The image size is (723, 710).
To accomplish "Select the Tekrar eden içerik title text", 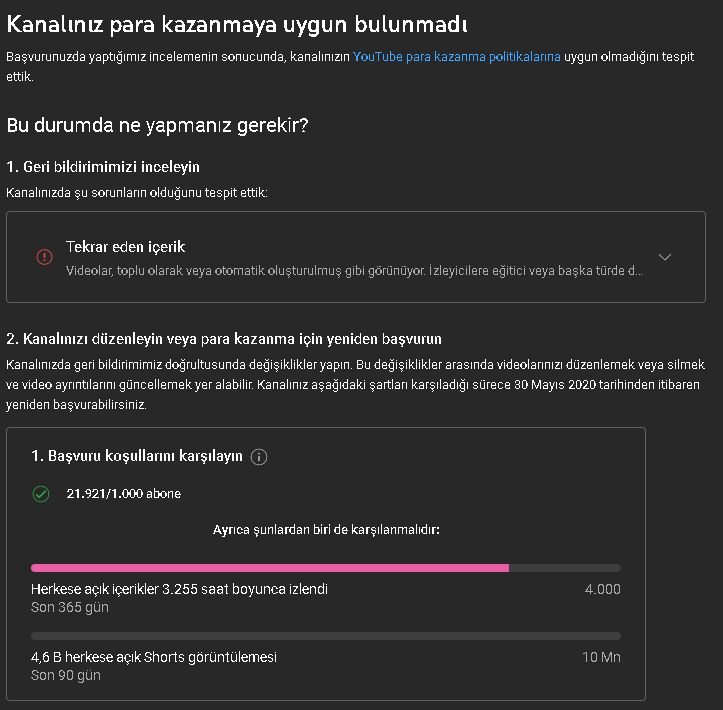I will [x=125, y=247].
